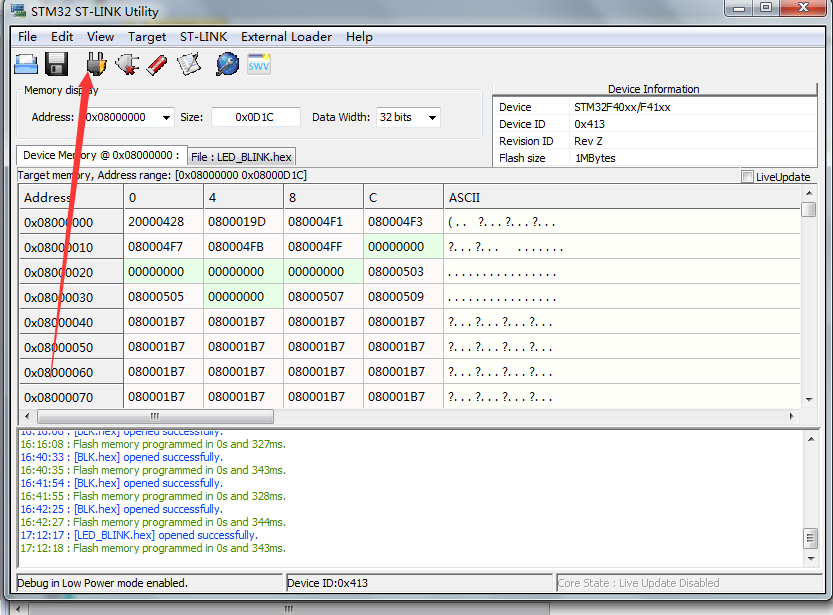Click log panel scroll up arrow
Screen dimensions: 833x615
(811, 439)
